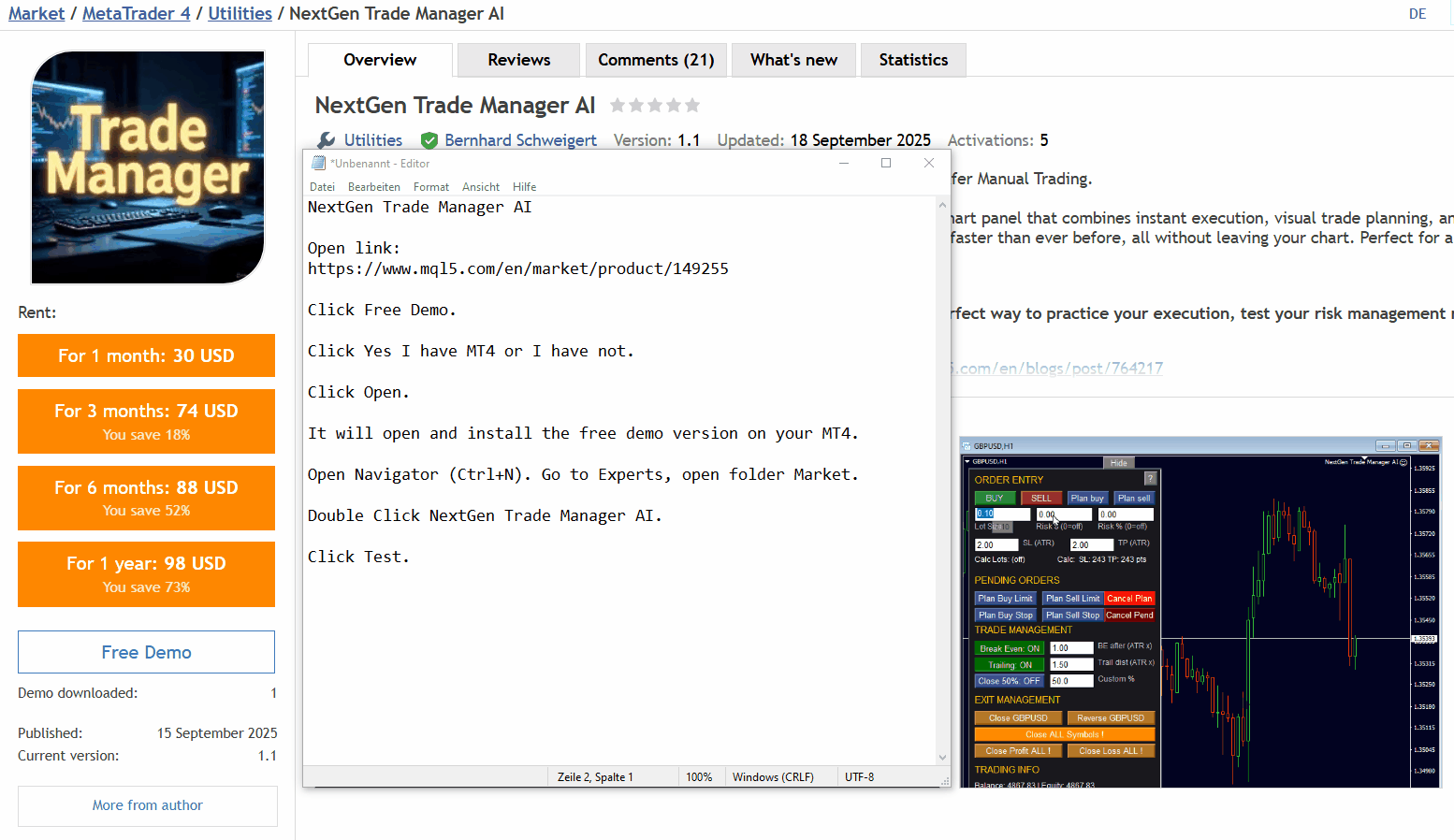Screen dimensions: 1454x840
Task: Click the editor vertical scrollbar track
Action: (942, 482)
